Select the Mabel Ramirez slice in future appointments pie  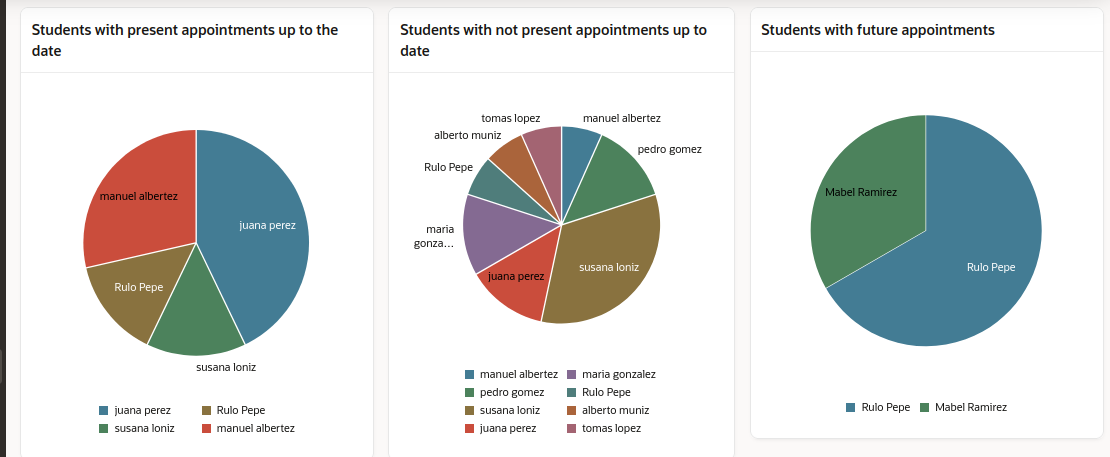point(865,200)
